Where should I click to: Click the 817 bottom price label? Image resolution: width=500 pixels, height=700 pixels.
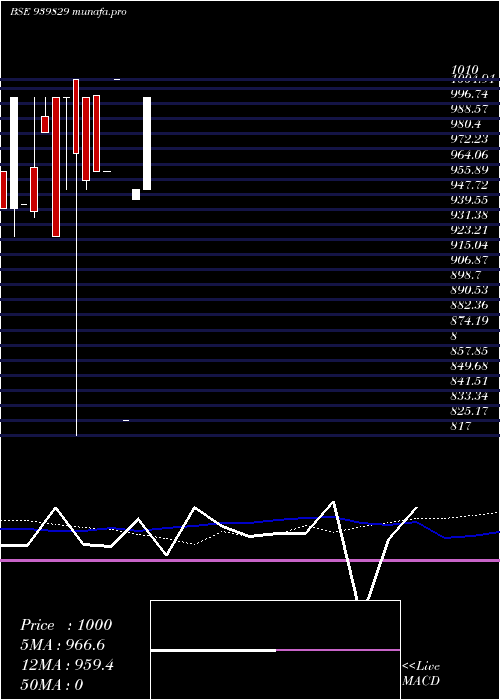pos(461,426)
